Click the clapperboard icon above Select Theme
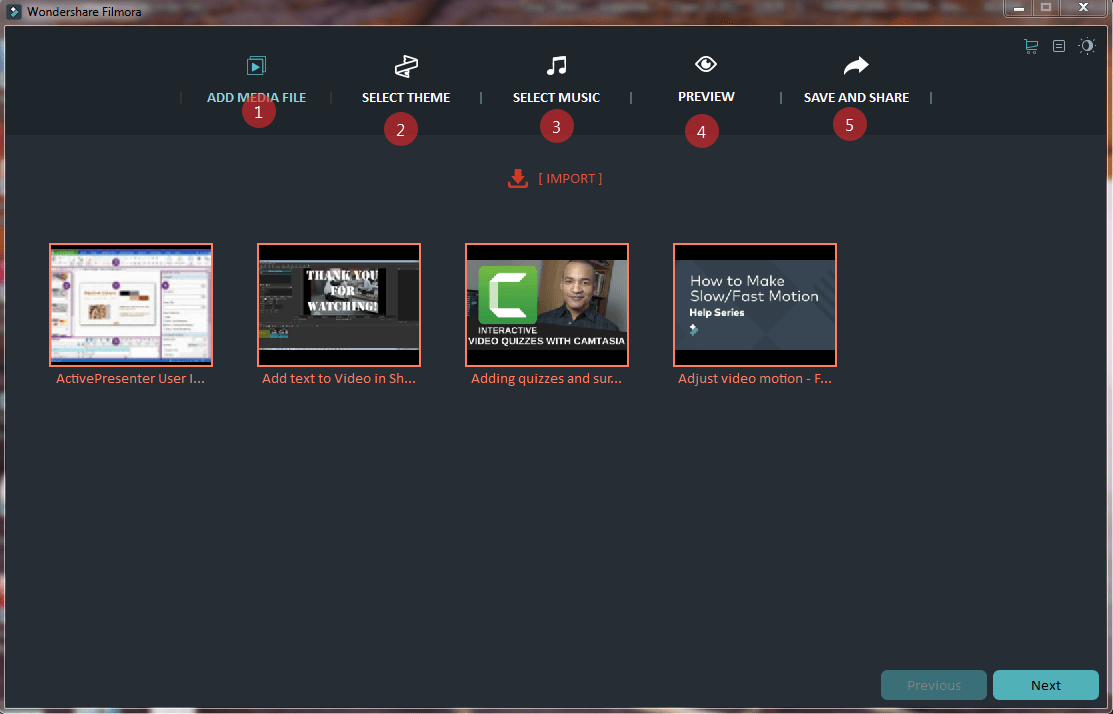The image size is (1113, 714). pyautogui.click(x=406, y=64)
